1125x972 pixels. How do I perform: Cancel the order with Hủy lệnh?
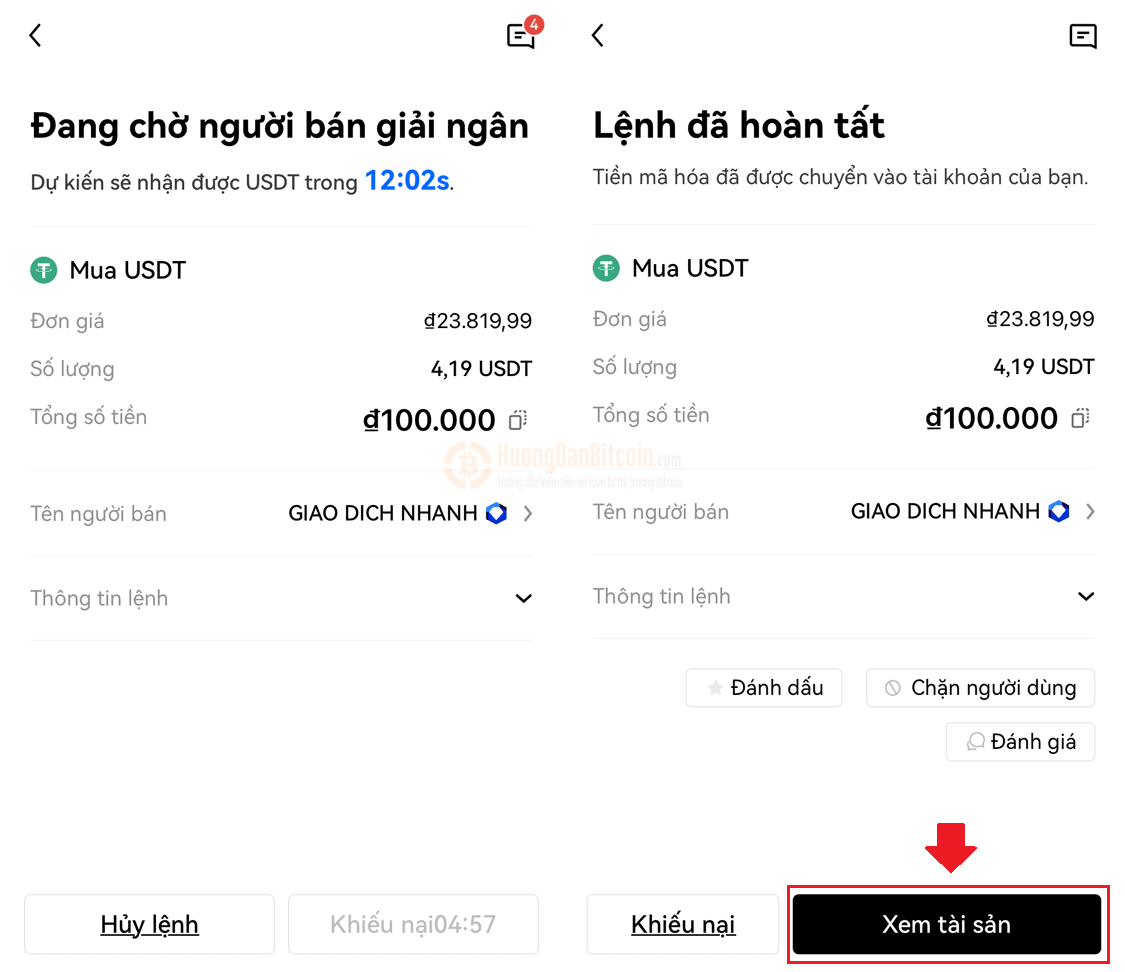pos(149,924)
